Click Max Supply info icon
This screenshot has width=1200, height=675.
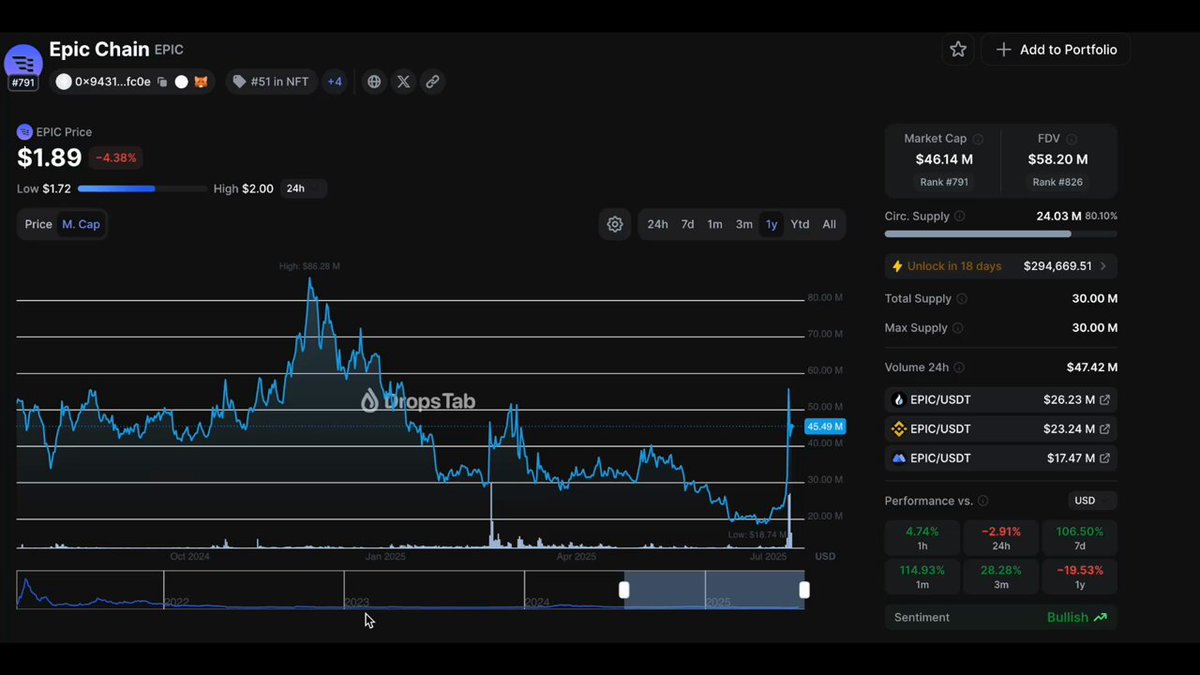pyautogui.click(x=957, y=328)
